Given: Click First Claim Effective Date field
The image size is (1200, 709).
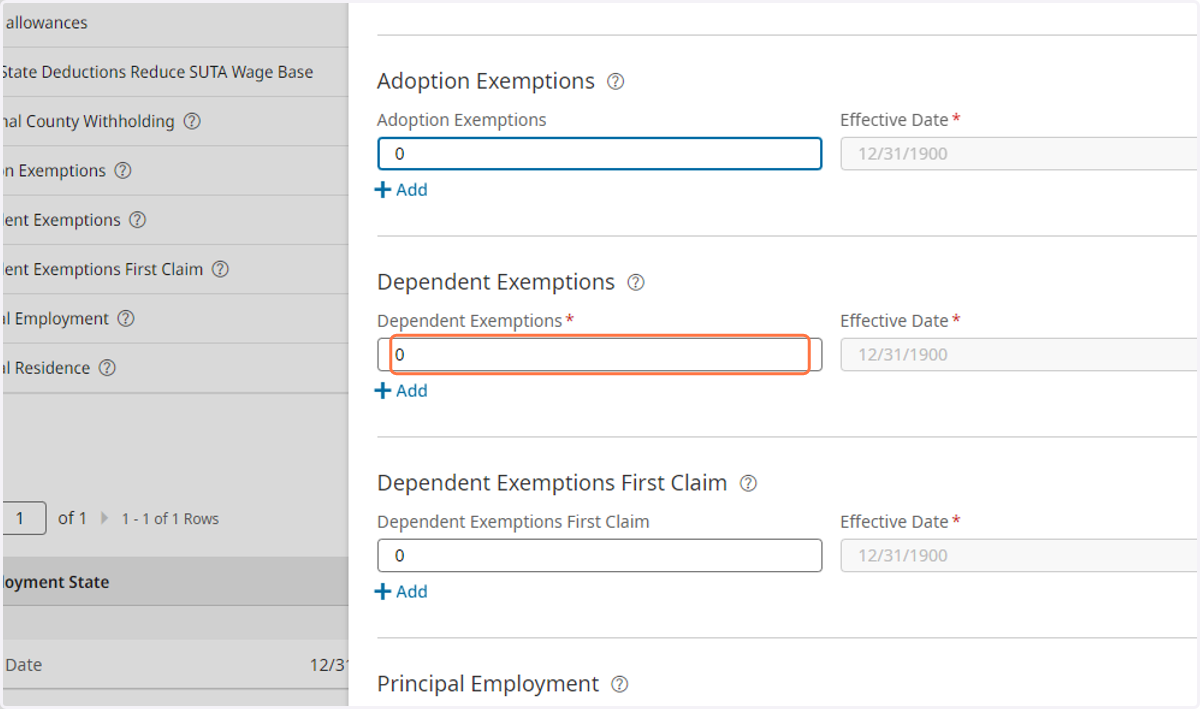Looking at the screenshot, I should coord(1020,556).
